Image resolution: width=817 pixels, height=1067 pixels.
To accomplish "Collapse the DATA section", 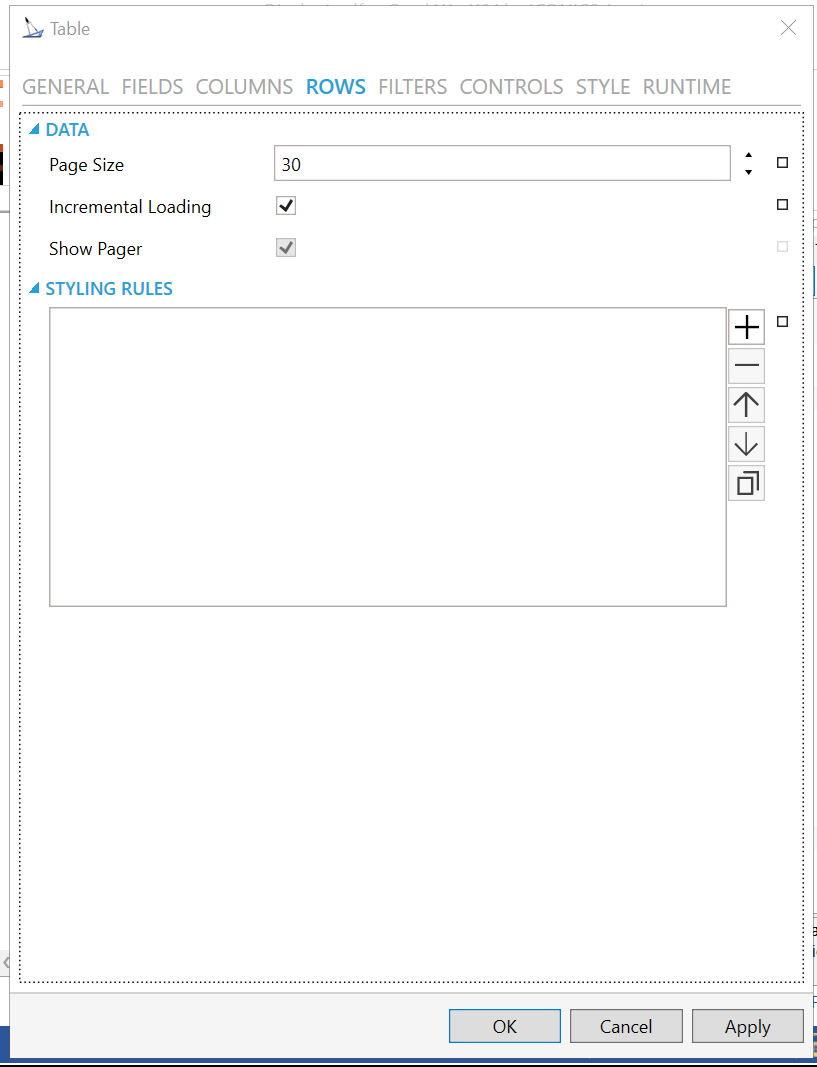I will click(35, 129).
